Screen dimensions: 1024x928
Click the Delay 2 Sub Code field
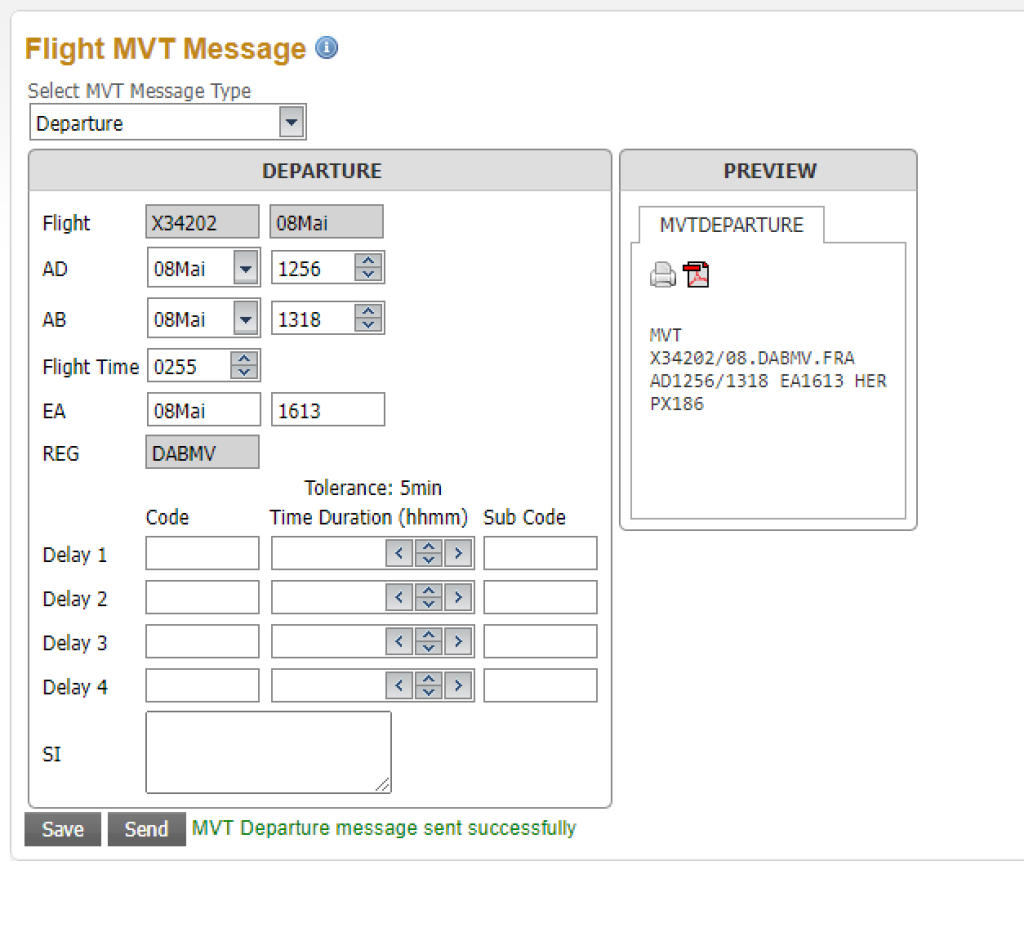click(x=540, y=598)
